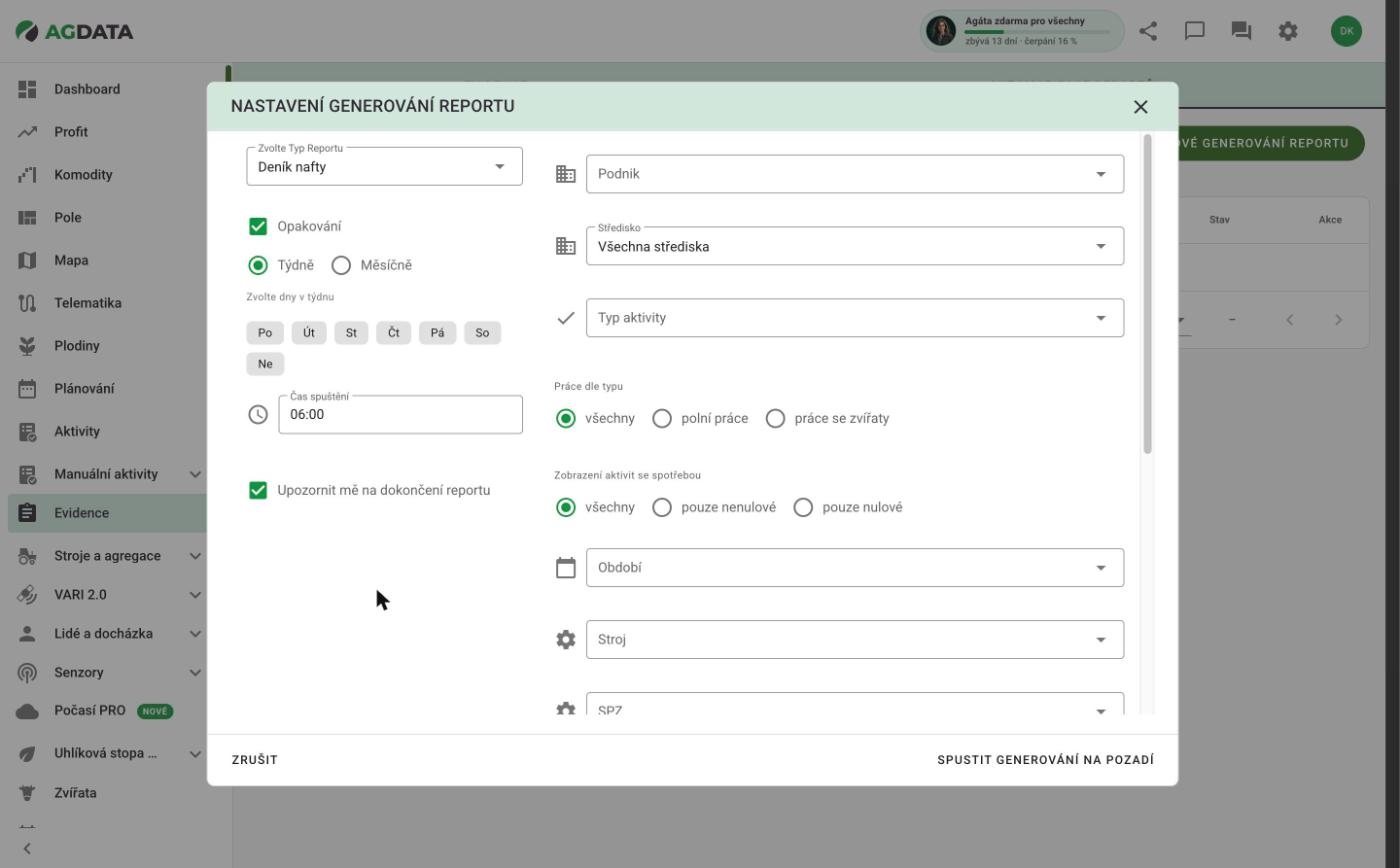Expand Manuální aktivity in sidebar
The image size is (1400, 868).
195,474
